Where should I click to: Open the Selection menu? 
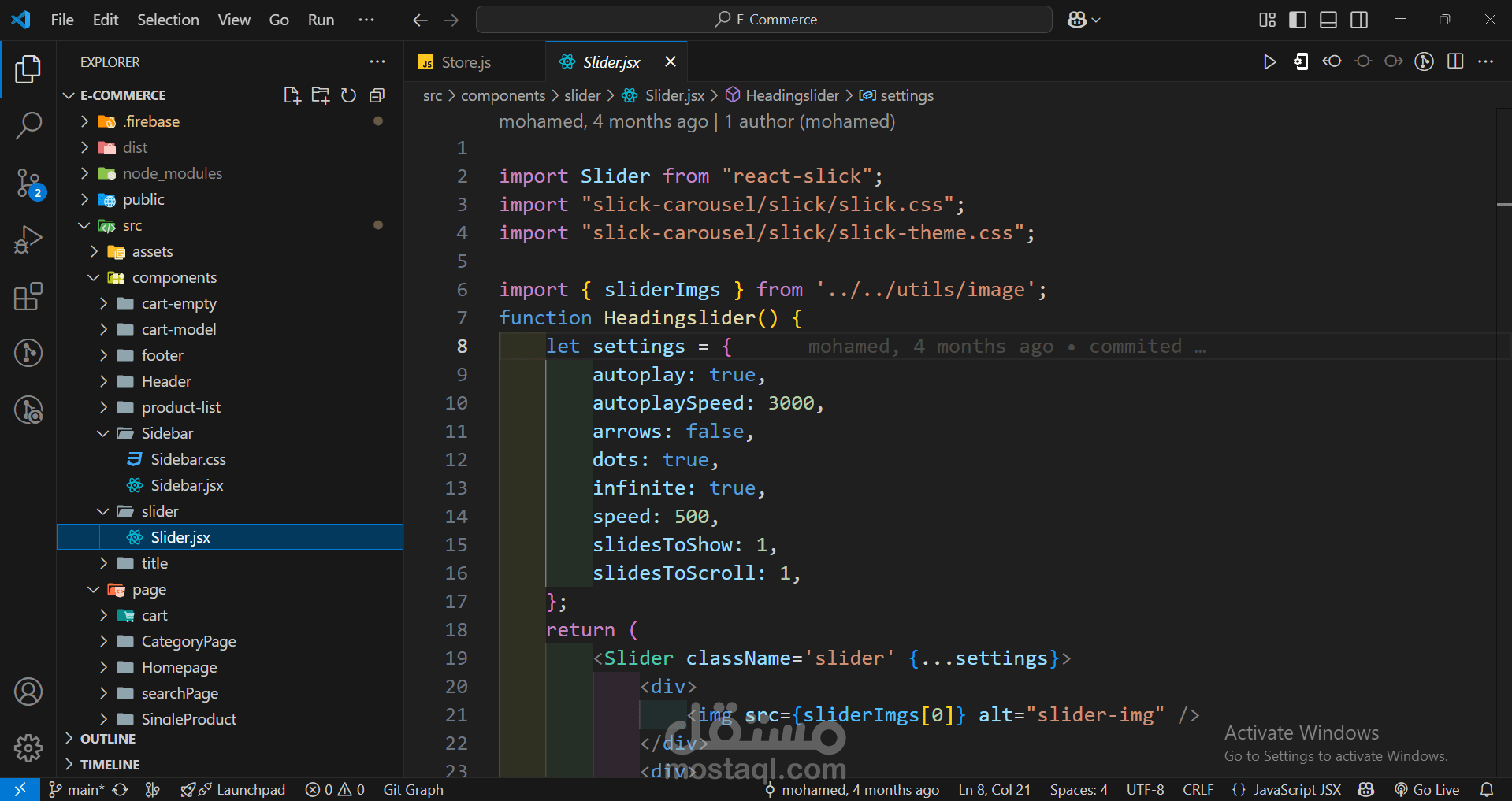coord(168,20)
